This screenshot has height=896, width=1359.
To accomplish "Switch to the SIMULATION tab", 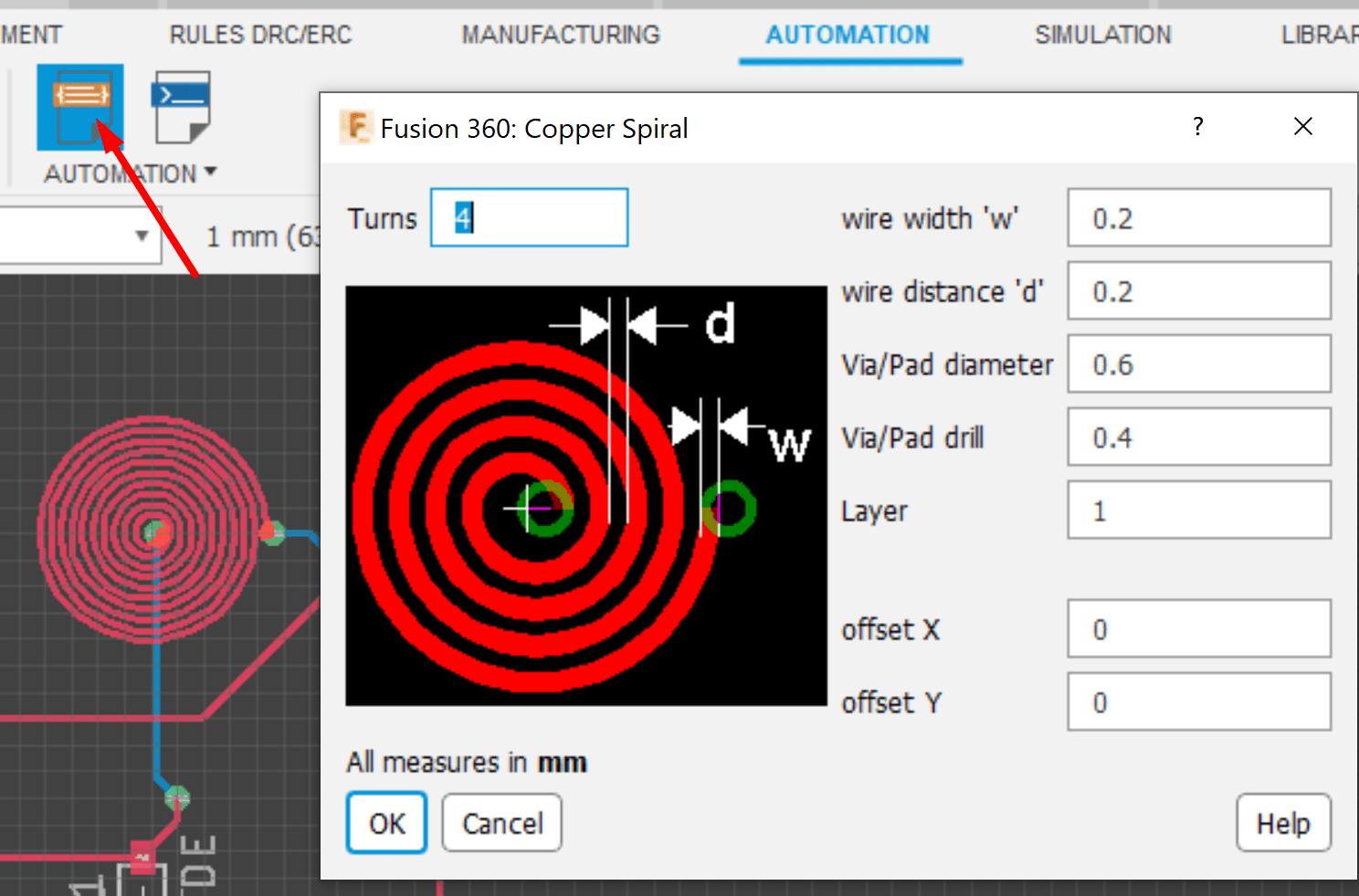I will point(1102,35).
